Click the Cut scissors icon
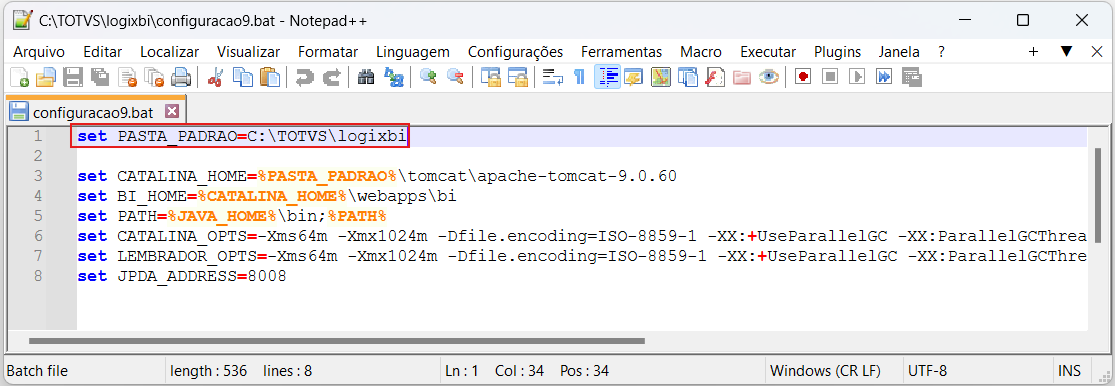1115x386 pixels. (x=216, y=77)
